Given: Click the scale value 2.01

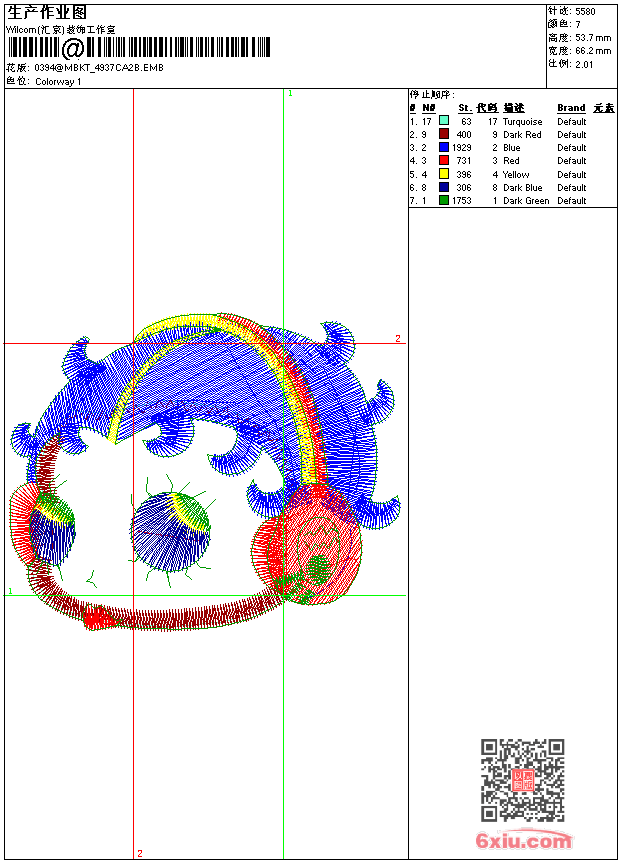Looking at the screenshot, I should click(x=584, y=64).
